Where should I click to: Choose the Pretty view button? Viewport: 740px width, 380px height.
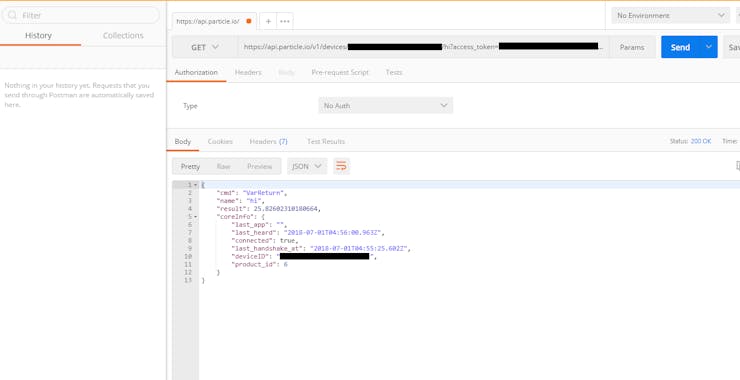(190, 166)
